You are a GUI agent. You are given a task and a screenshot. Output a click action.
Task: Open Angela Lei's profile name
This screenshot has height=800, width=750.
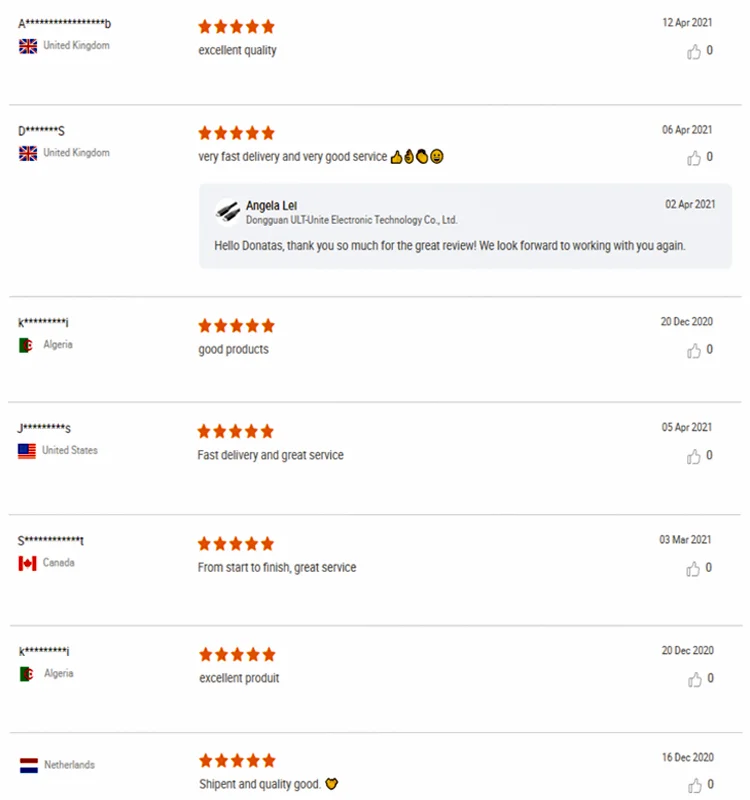(x=272, y=205)
